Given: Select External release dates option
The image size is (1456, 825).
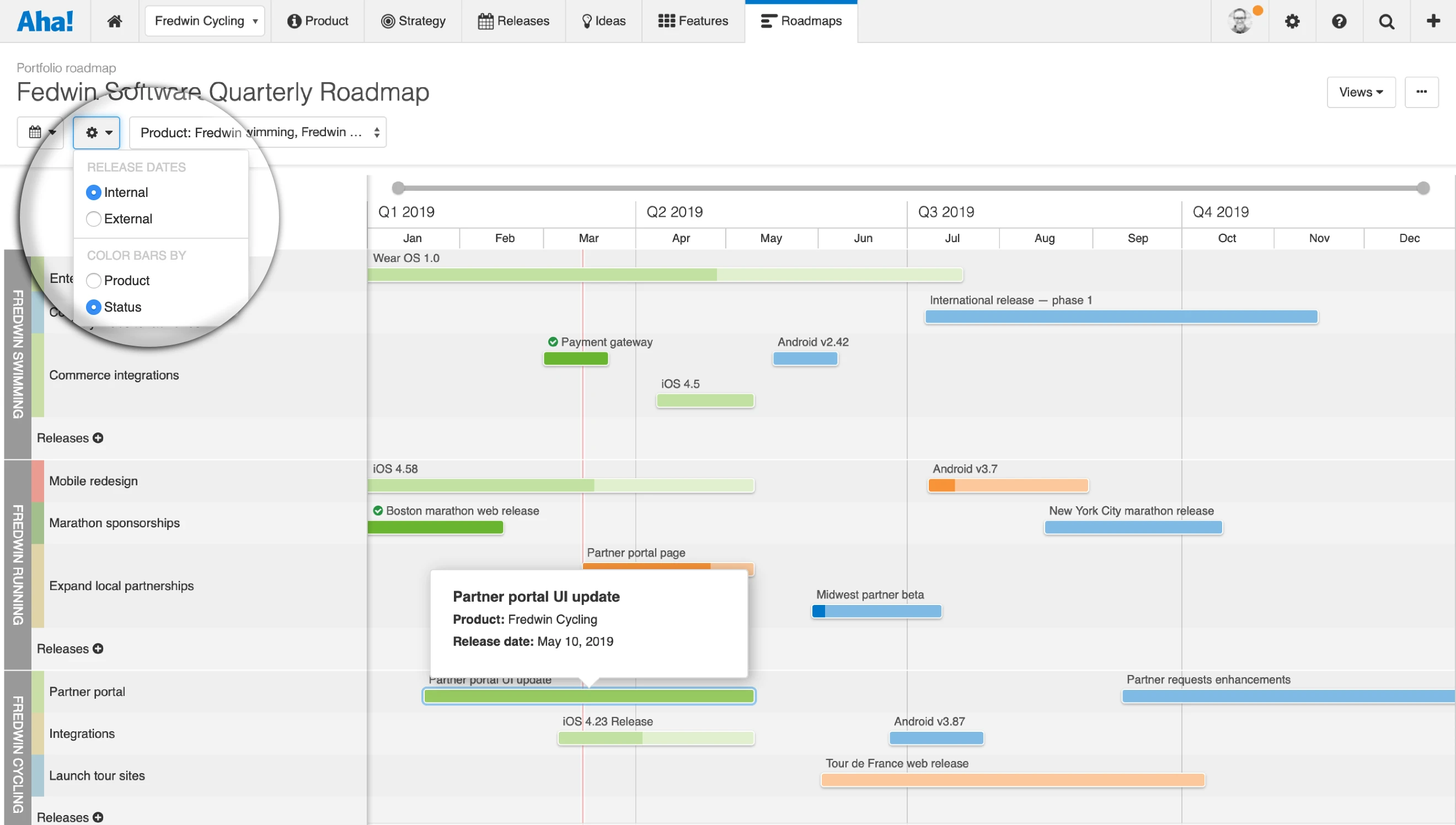Looking at the screenshot, I should click(x=93, y=219).
